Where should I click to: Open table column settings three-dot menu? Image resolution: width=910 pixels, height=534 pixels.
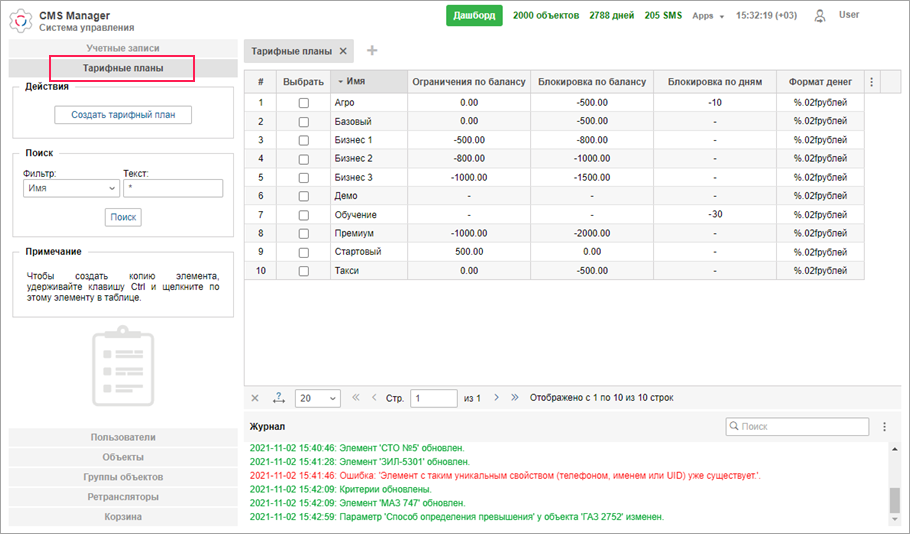(870, 82)
